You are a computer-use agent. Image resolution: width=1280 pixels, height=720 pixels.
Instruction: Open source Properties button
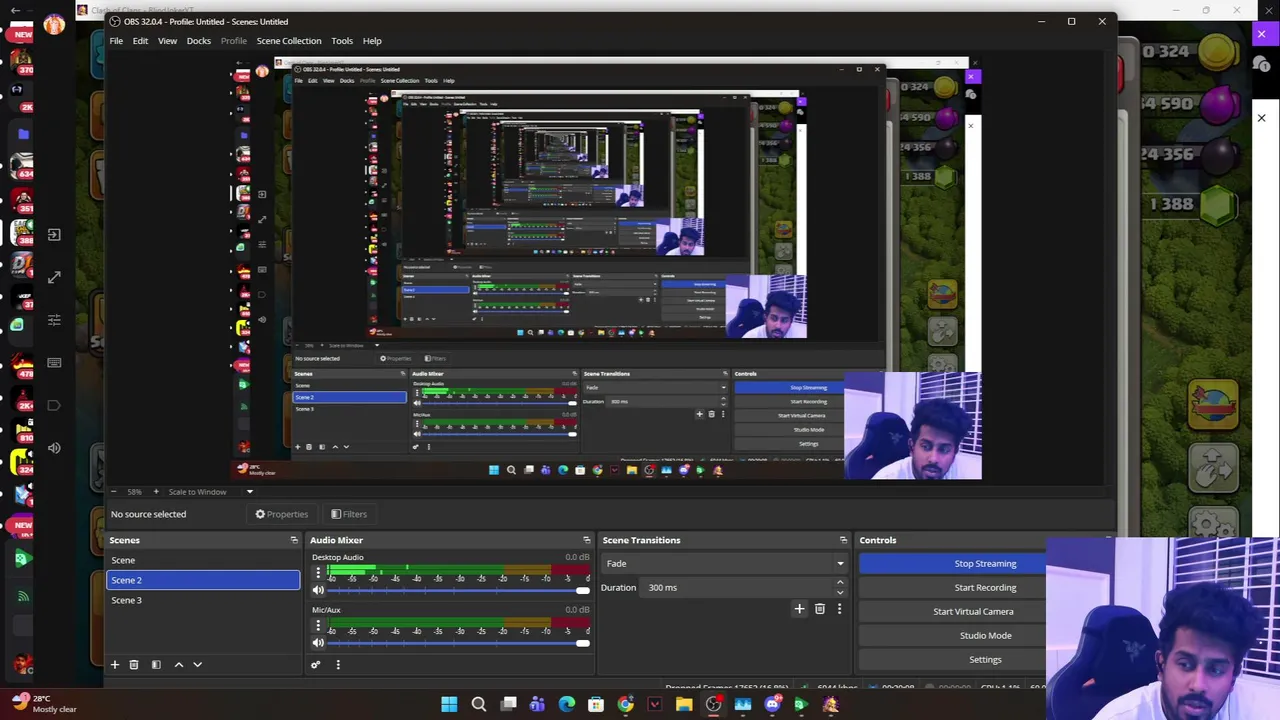click(x=281, y=514)
